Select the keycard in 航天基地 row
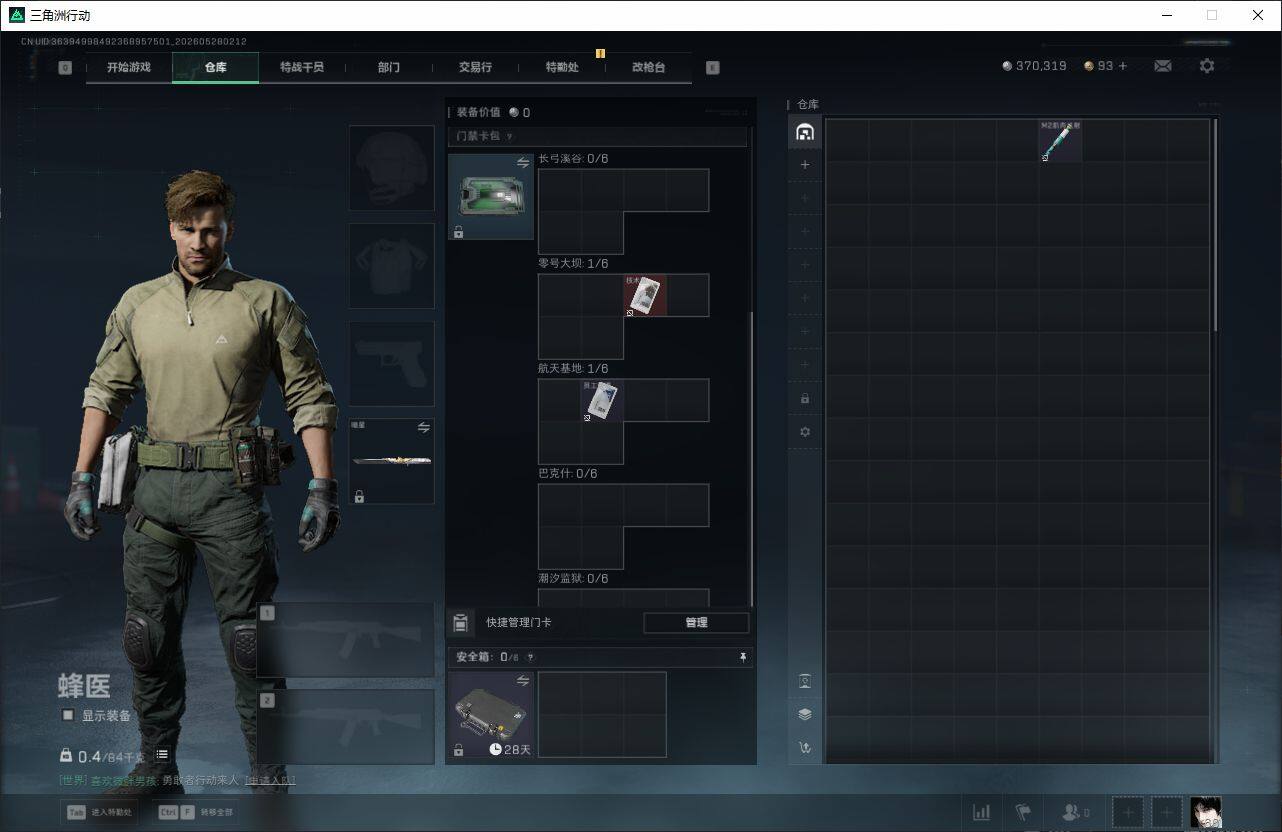Viewport: 1282px width, 832px height. (602, 400)
